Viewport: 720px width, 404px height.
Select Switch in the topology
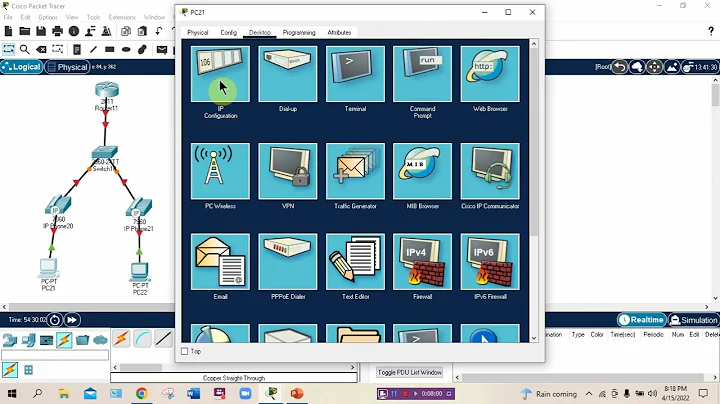coord(105,154)
